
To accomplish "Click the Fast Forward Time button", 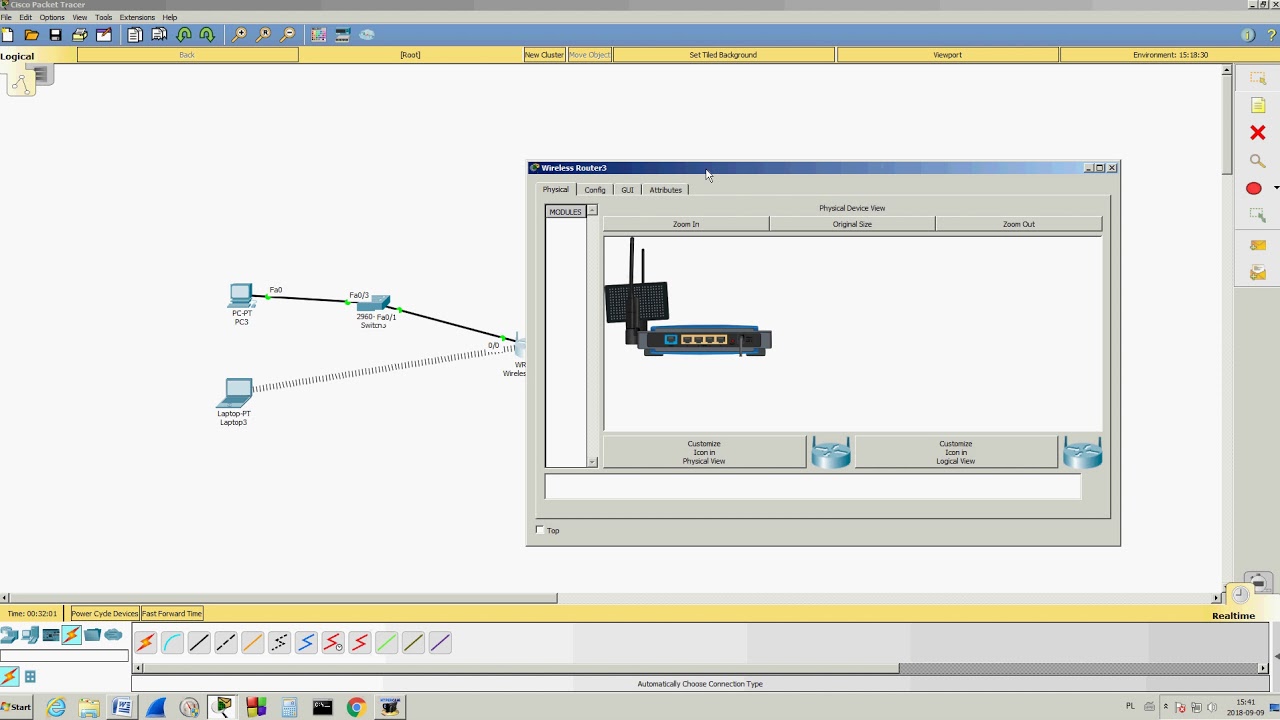I will click(x=172, y=614).
